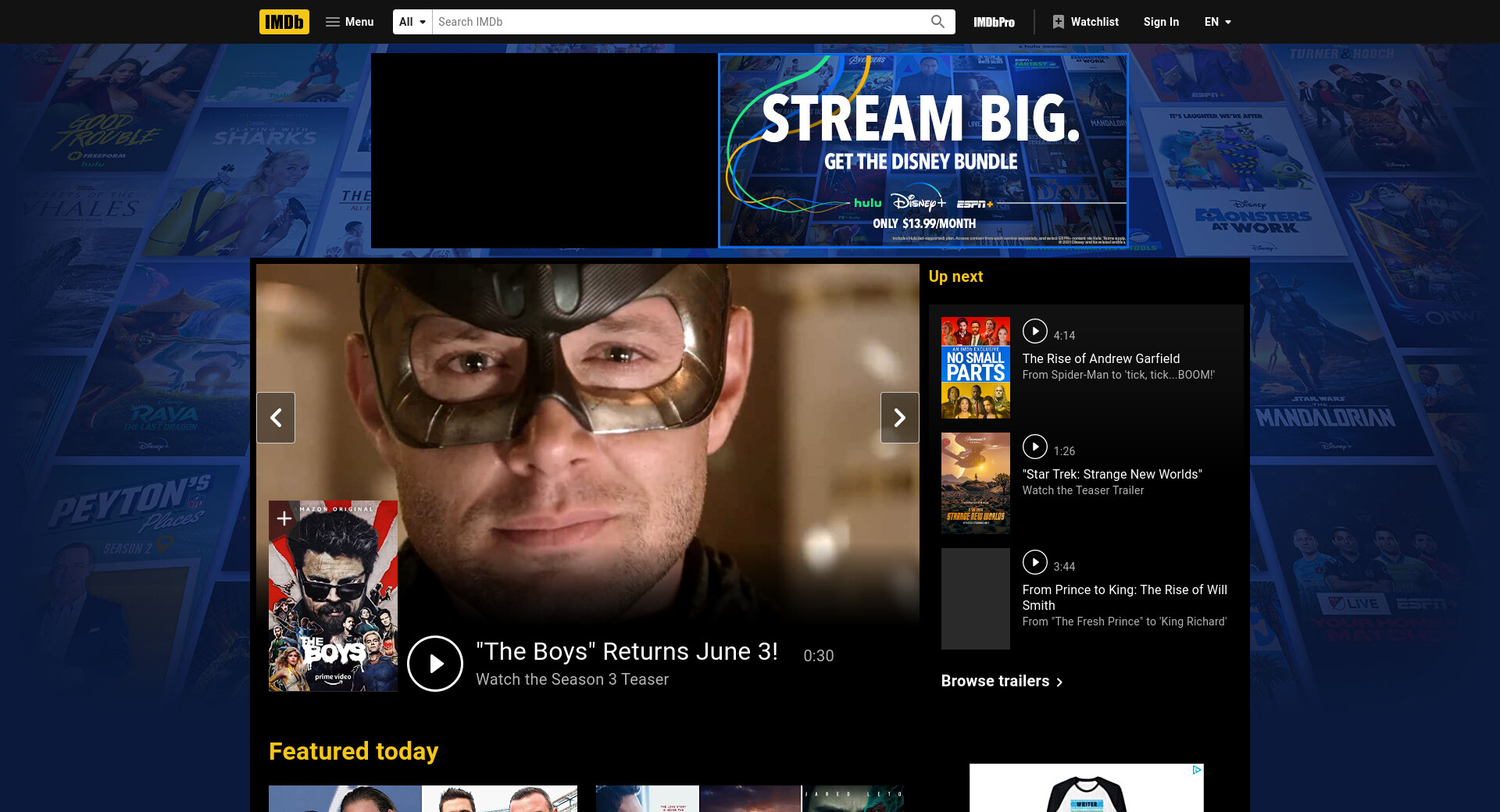Play the Rise of Will Smith video
The height and width of the screenshot is (812, 1500).
1035,562
